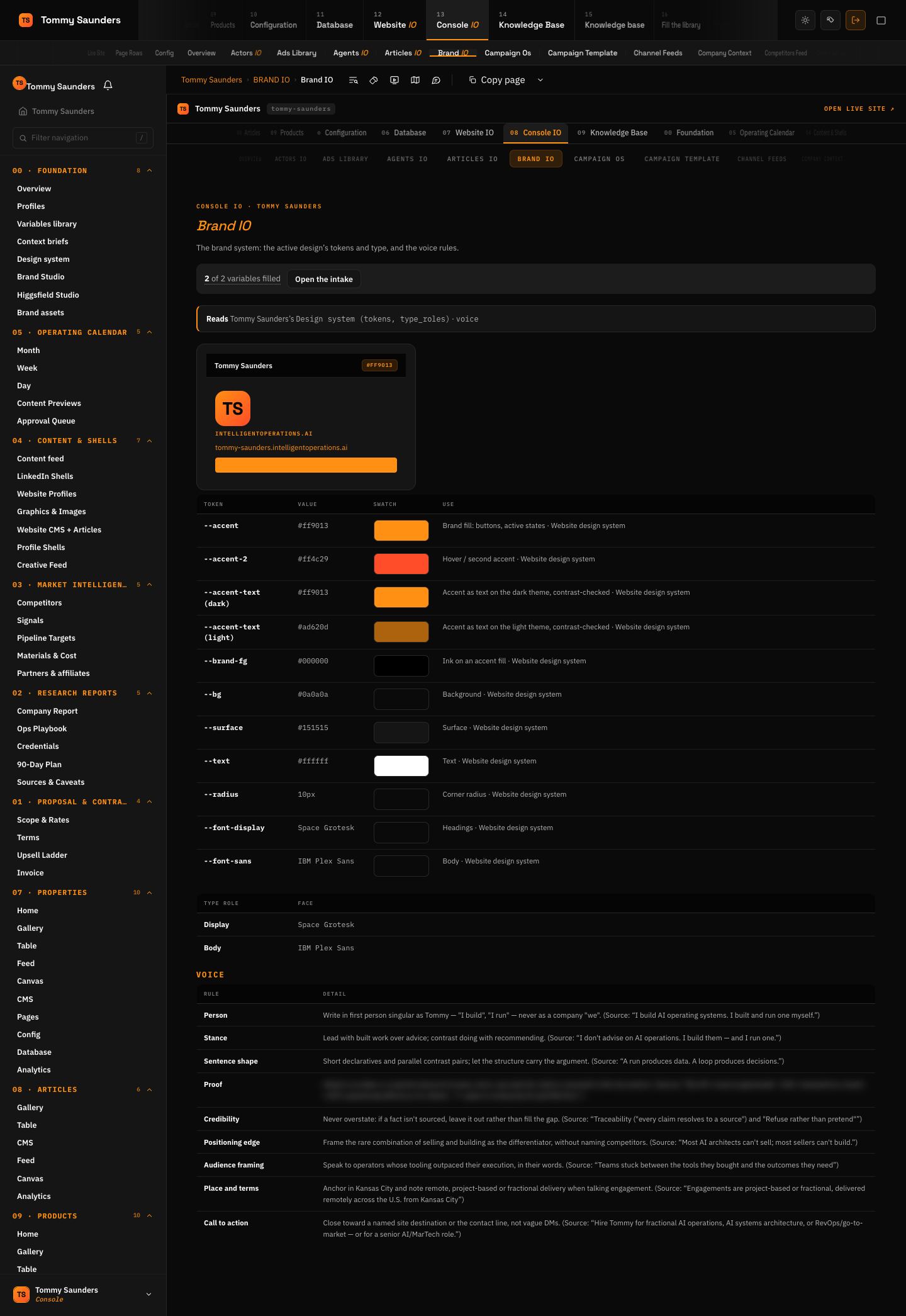Screen dimensions: 906x1316
Task: Open Agents IO in the secondary nav
Action: click(x=351, y=53)
